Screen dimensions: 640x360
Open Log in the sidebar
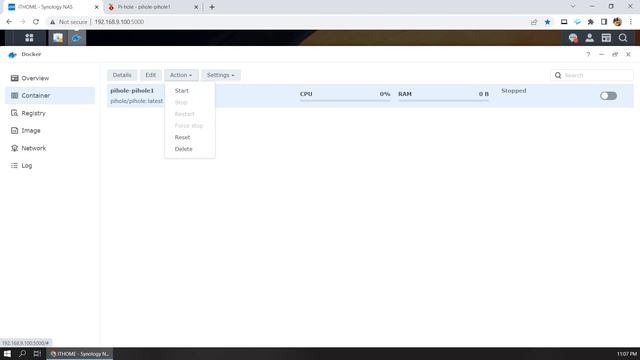[x=50, y=166]
